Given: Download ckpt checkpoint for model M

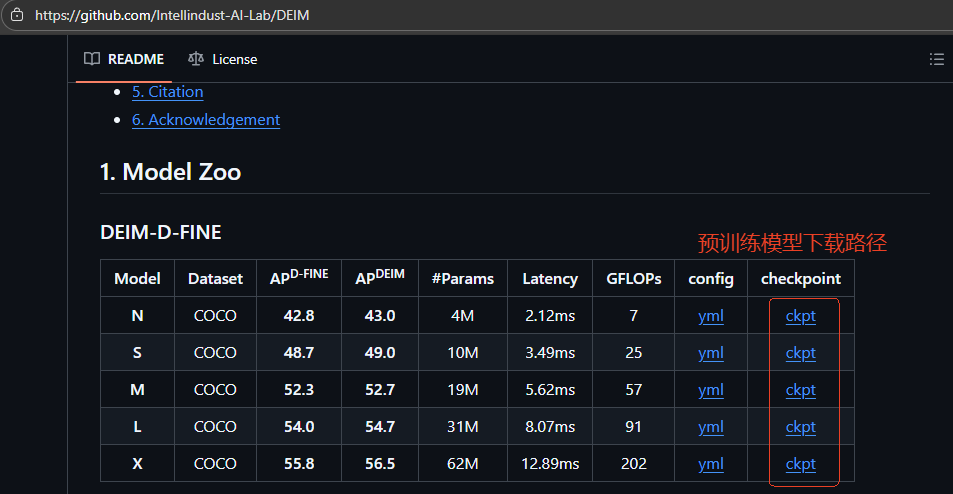Looking at the screenshot, I should point(800,390).
